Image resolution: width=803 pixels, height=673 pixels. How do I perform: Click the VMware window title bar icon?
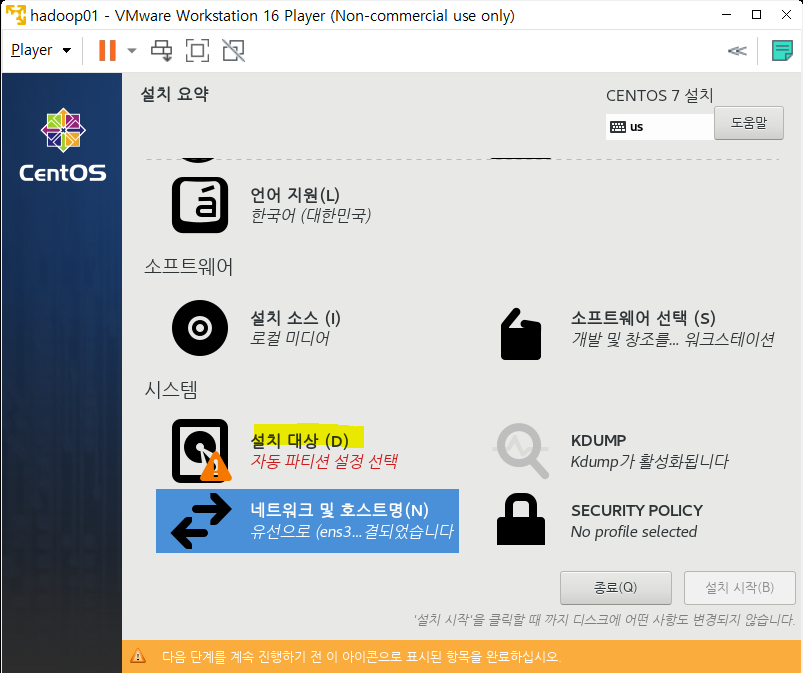click(16, 15)
